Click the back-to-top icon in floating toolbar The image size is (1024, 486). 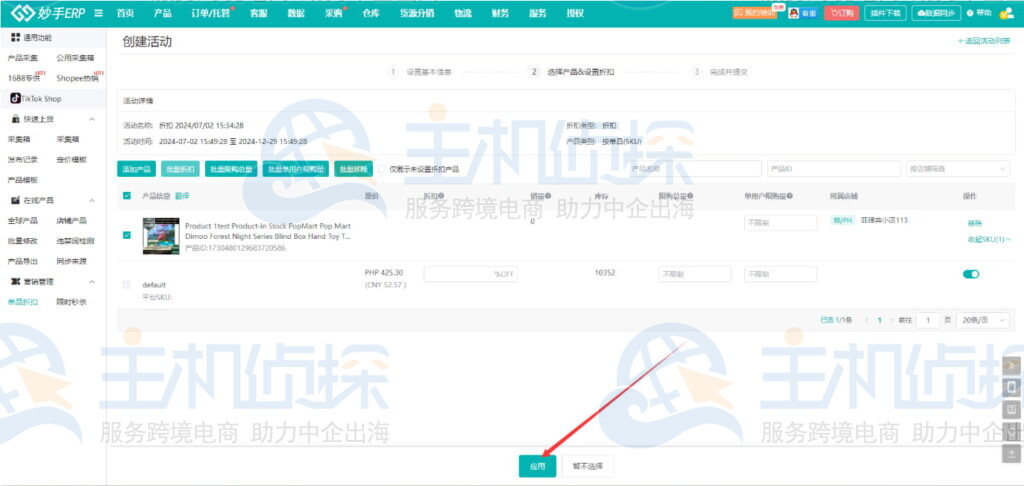pos(1012,453)
